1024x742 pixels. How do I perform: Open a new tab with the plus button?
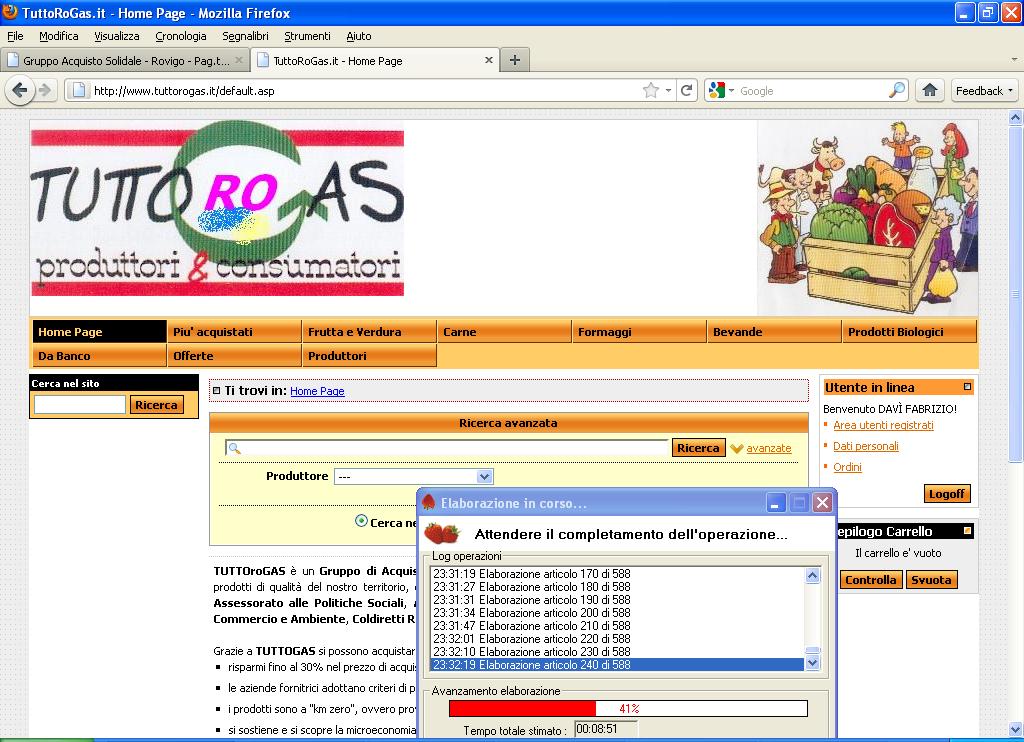click(515, 60)
